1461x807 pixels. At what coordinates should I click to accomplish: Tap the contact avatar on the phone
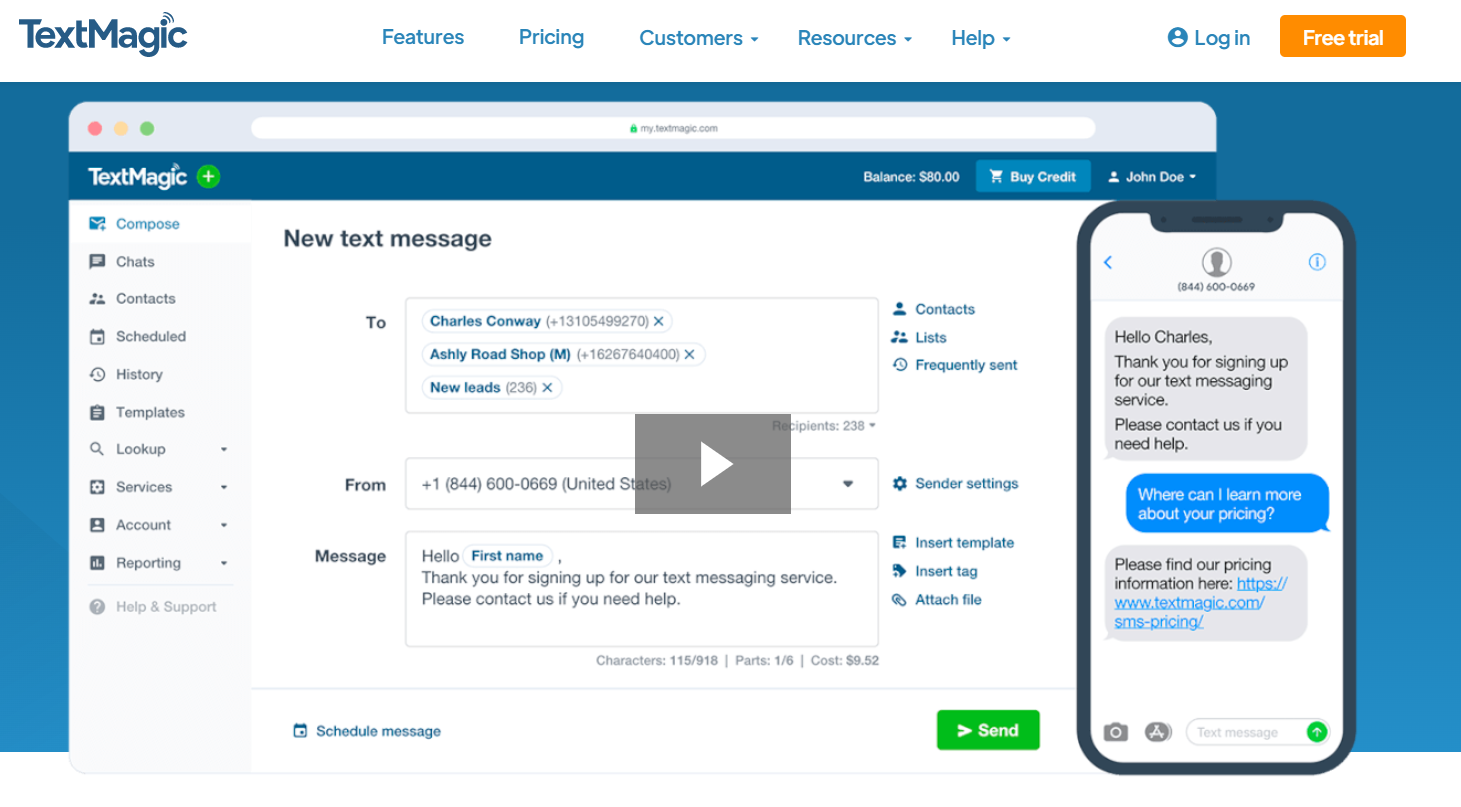point(1216,263)
